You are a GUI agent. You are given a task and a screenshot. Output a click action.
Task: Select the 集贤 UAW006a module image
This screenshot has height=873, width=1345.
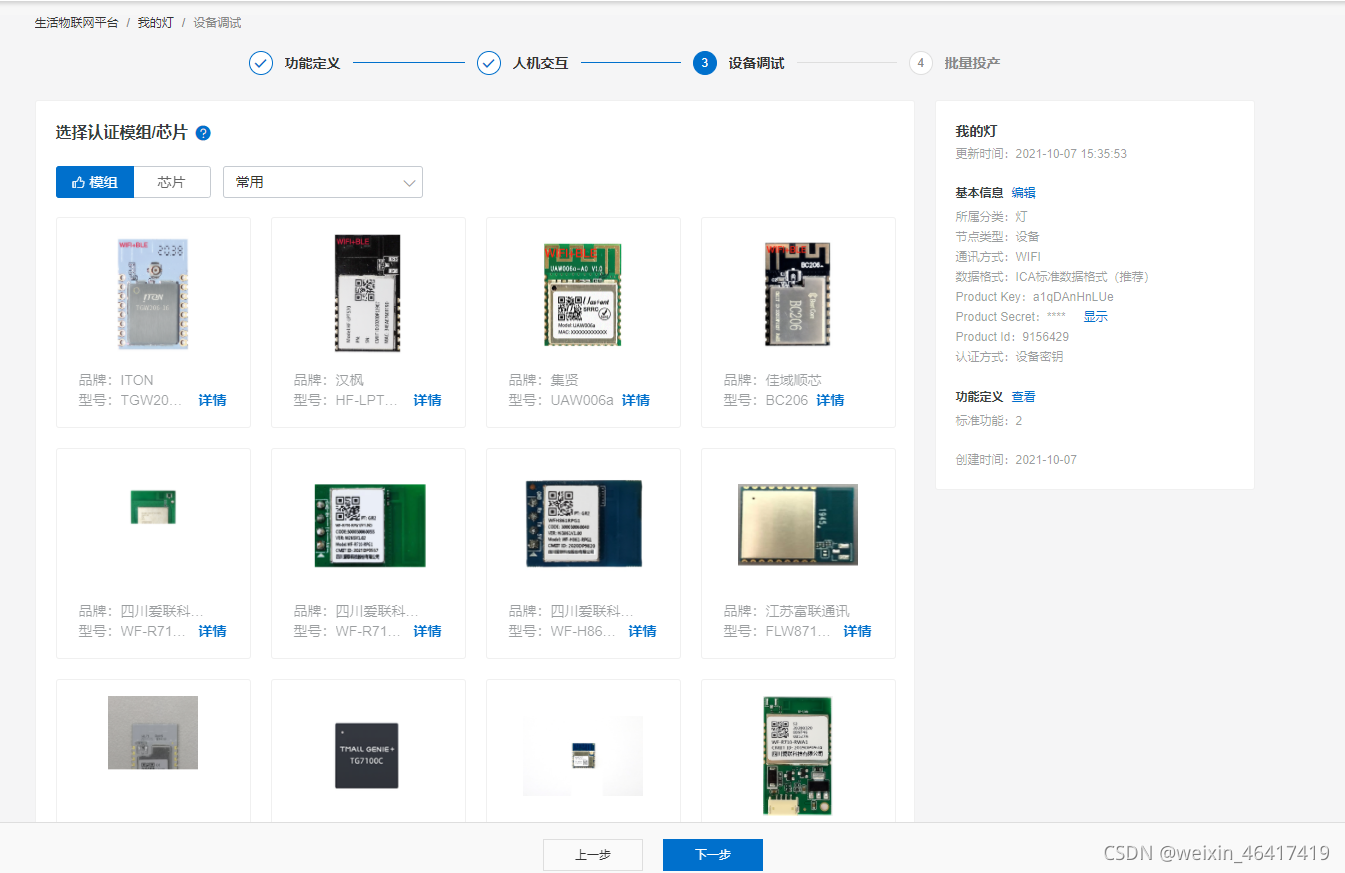(x=583, y=295)
